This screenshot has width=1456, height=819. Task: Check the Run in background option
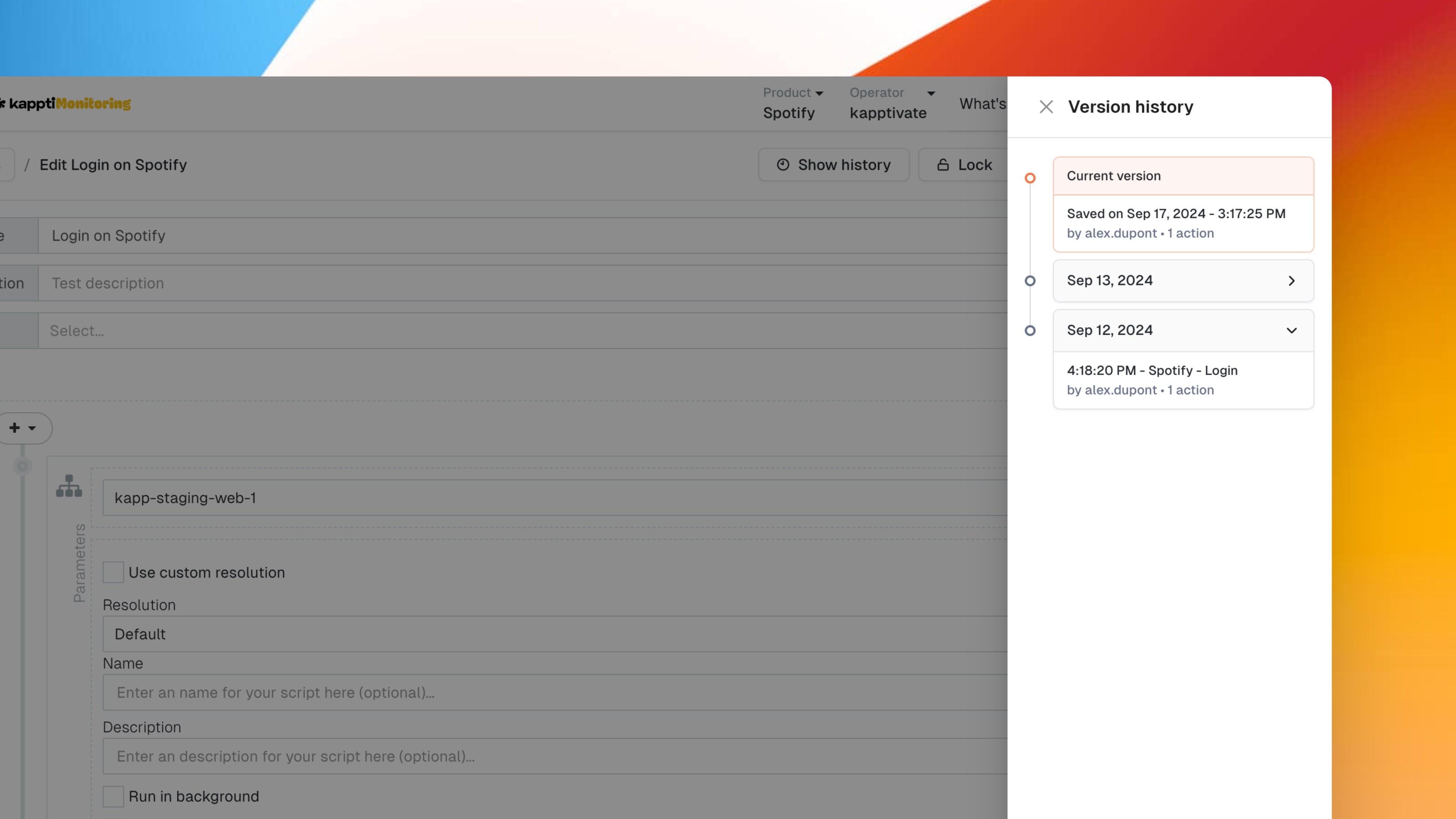113,796
